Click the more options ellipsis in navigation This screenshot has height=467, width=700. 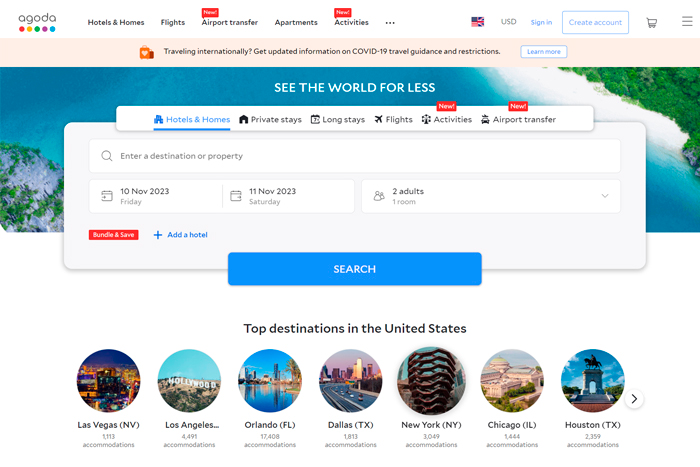tap(390, 23)
